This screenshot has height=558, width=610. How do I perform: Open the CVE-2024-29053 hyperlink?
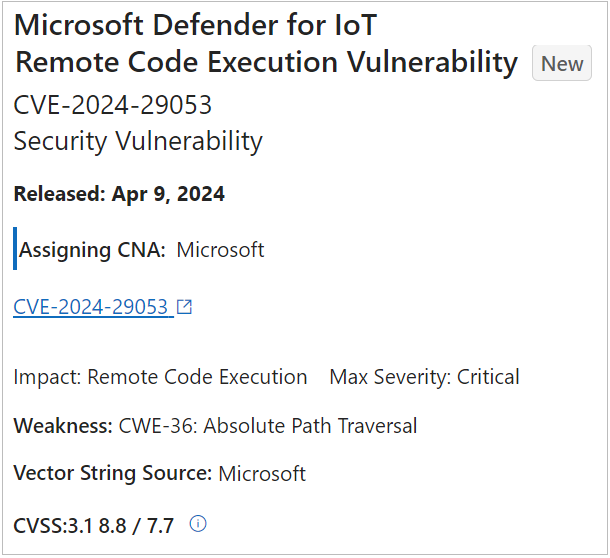click(91, 307)
